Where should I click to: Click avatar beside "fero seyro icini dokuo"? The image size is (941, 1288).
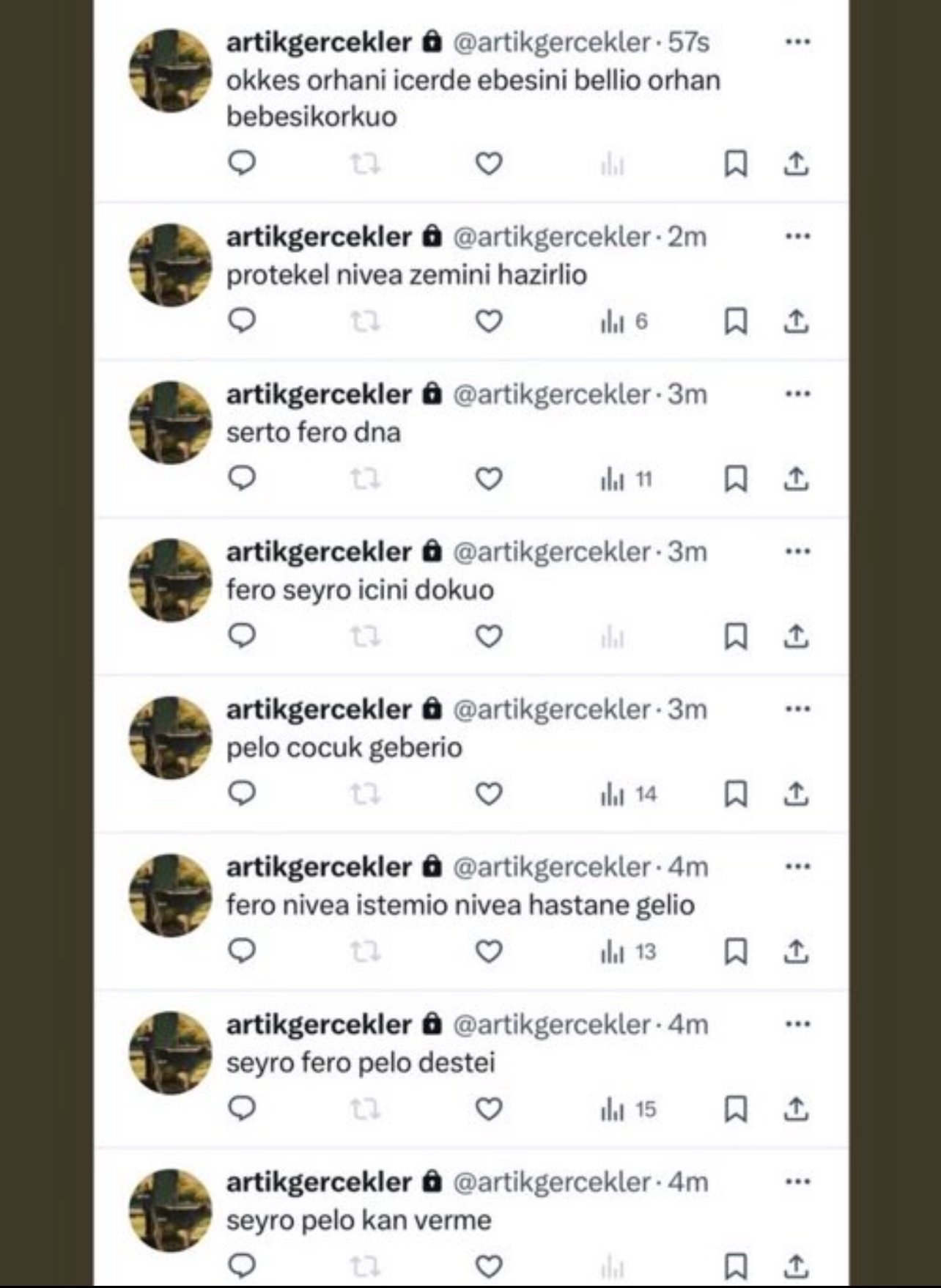click(170, 581)
